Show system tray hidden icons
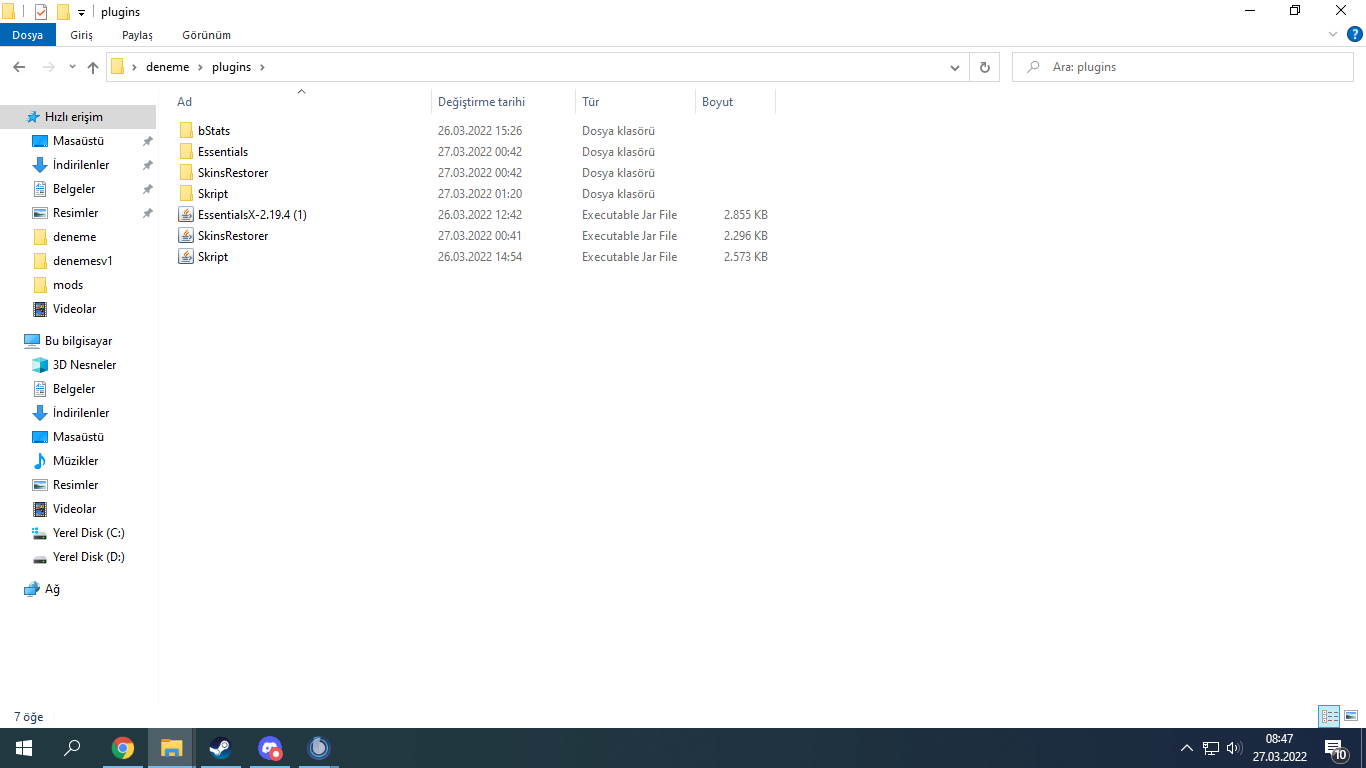Viewport: 1366px width, 768px height. click(1187, 748)
